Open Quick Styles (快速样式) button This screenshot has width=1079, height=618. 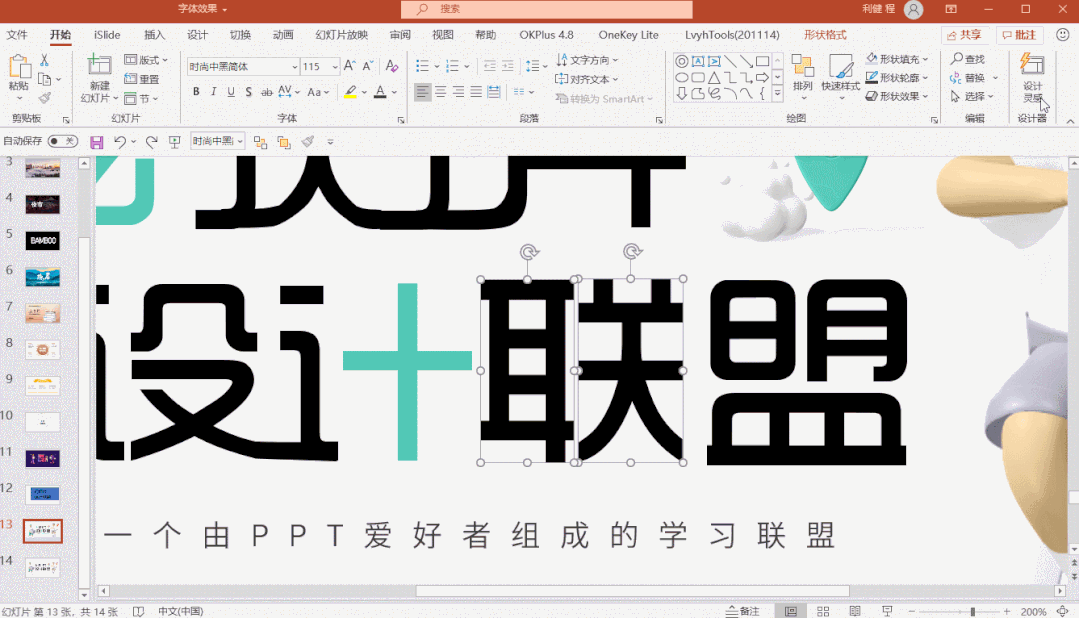click(840, 77)
